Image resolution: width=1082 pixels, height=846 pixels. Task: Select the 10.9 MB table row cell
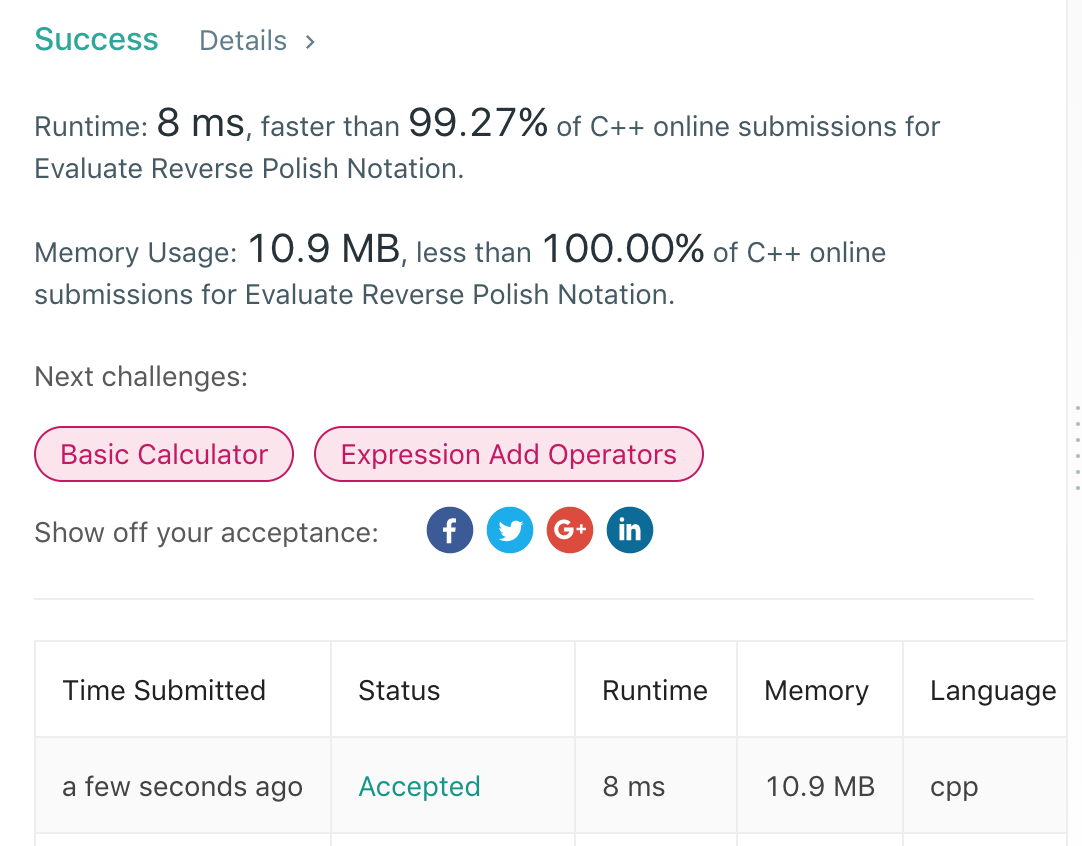pyautogui.click(x=820, y=787)
